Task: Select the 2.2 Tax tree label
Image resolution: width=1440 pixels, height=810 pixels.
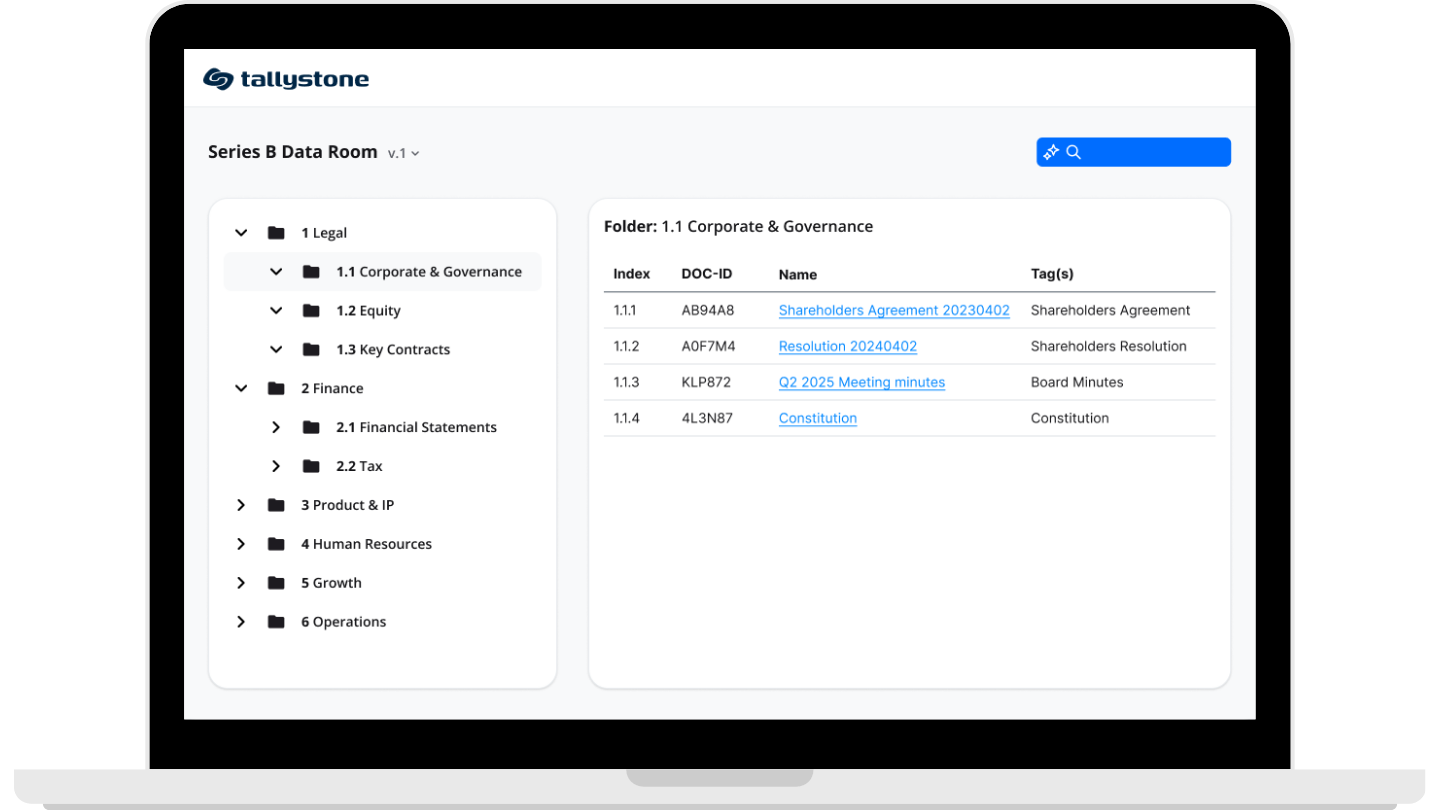Action: tap(359, 466)
